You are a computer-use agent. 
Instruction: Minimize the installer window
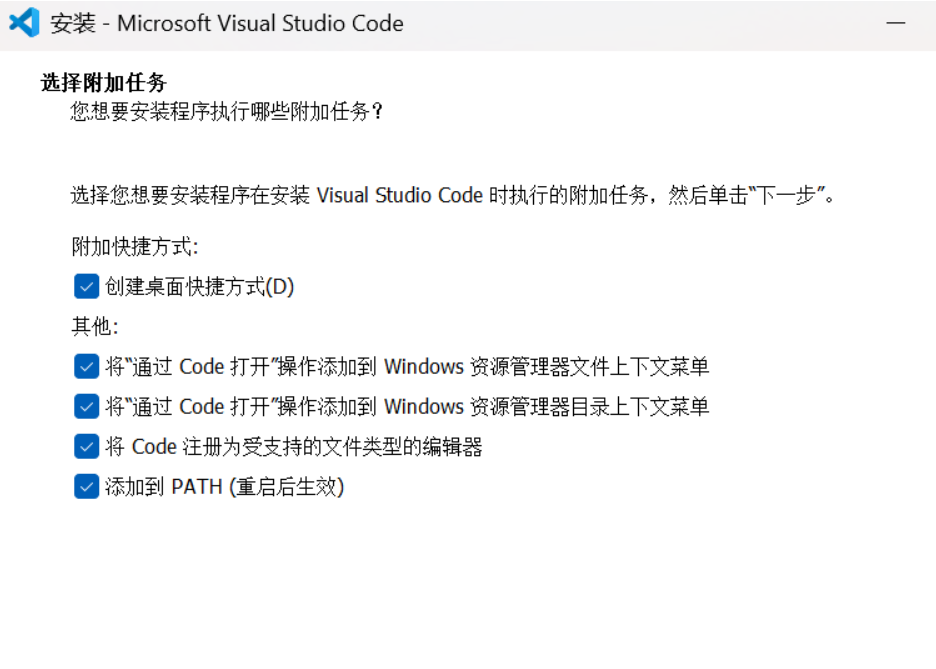894,22
